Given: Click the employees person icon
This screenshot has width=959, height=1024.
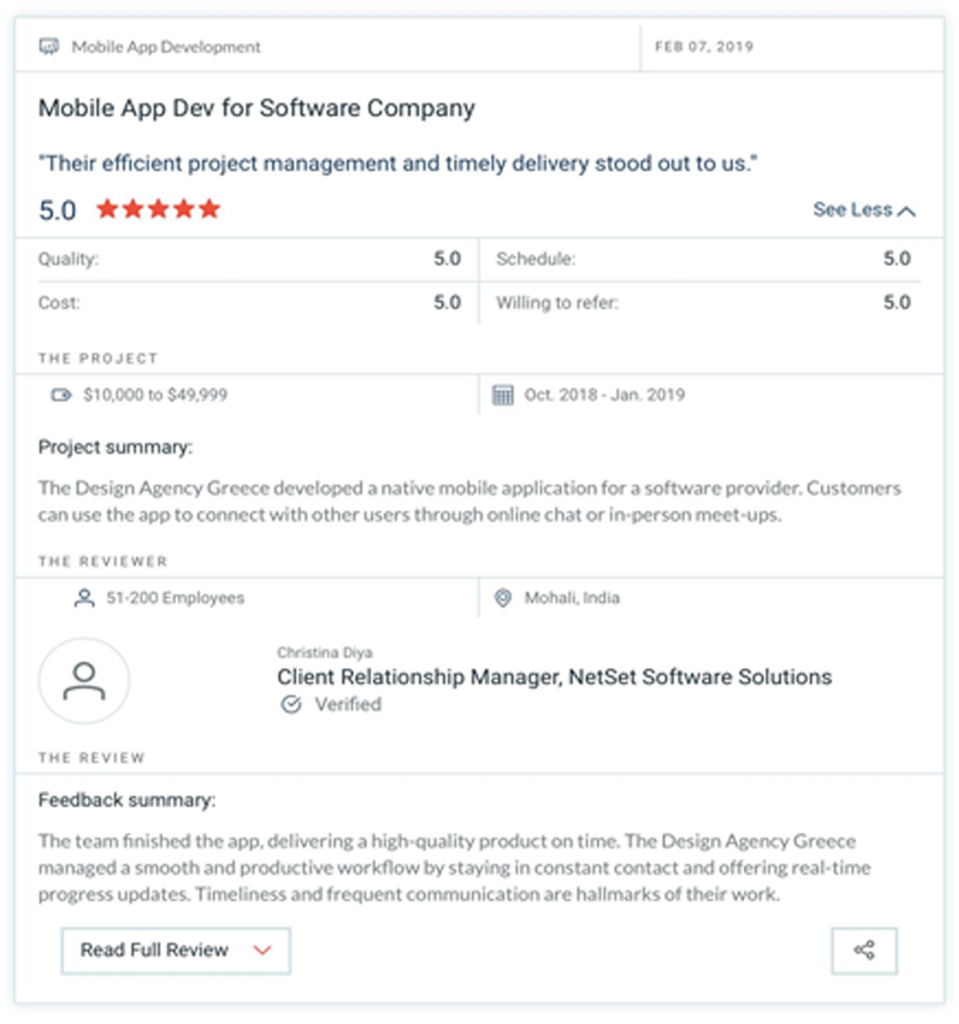Looking at the screenshot, I should (x=84, y=598).
